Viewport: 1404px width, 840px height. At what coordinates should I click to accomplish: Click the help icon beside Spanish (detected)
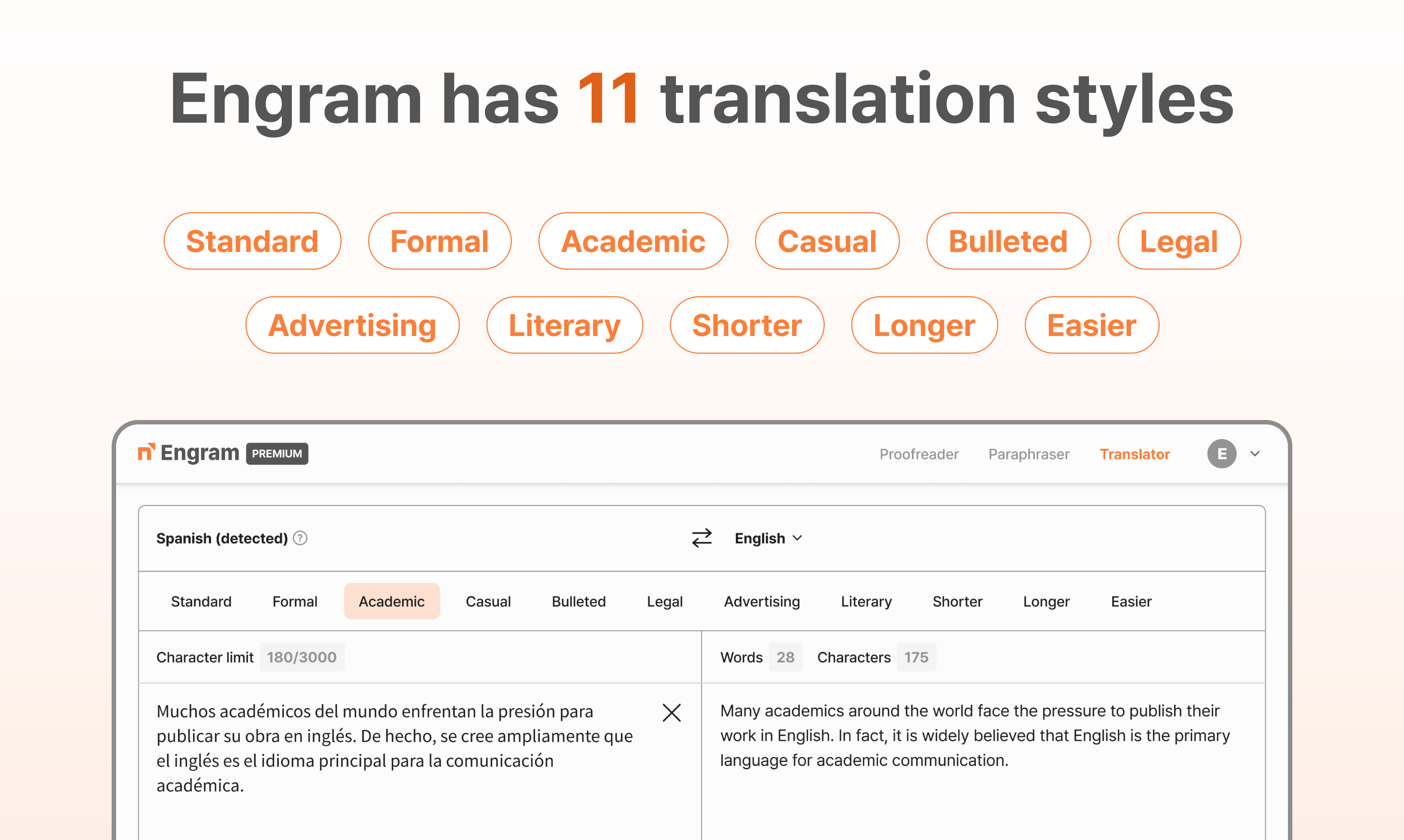(300, 538)
